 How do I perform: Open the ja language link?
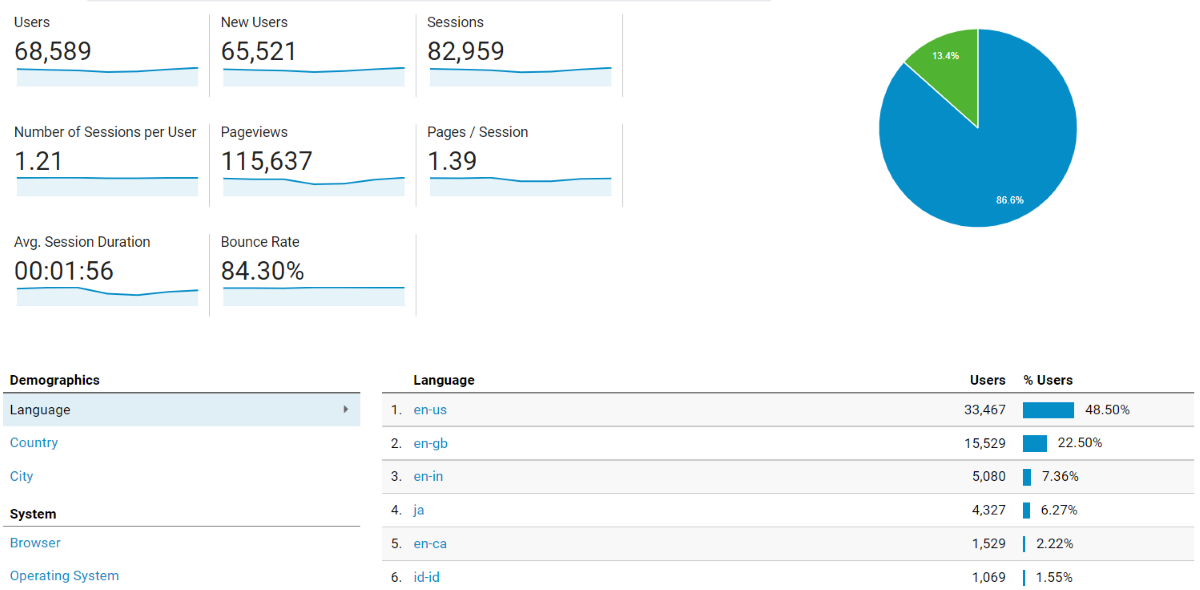[x=419, y=510]
